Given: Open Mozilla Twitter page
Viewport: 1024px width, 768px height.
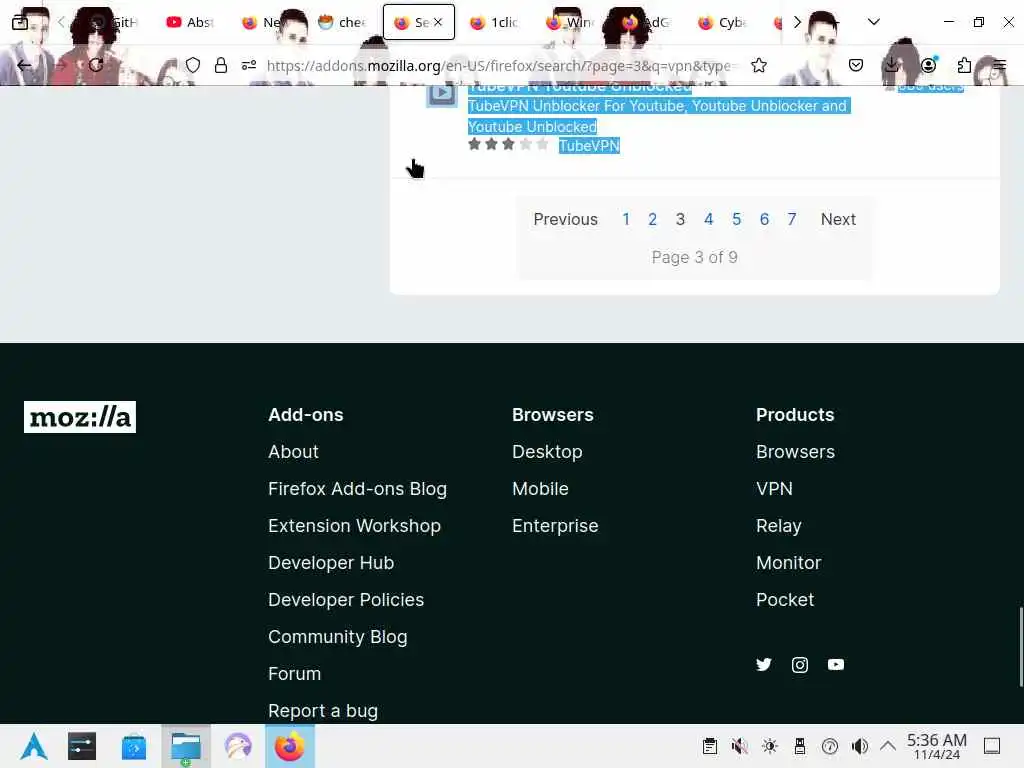Looking at the screenshot, I should pyautogui.click(x=763, y=665).
